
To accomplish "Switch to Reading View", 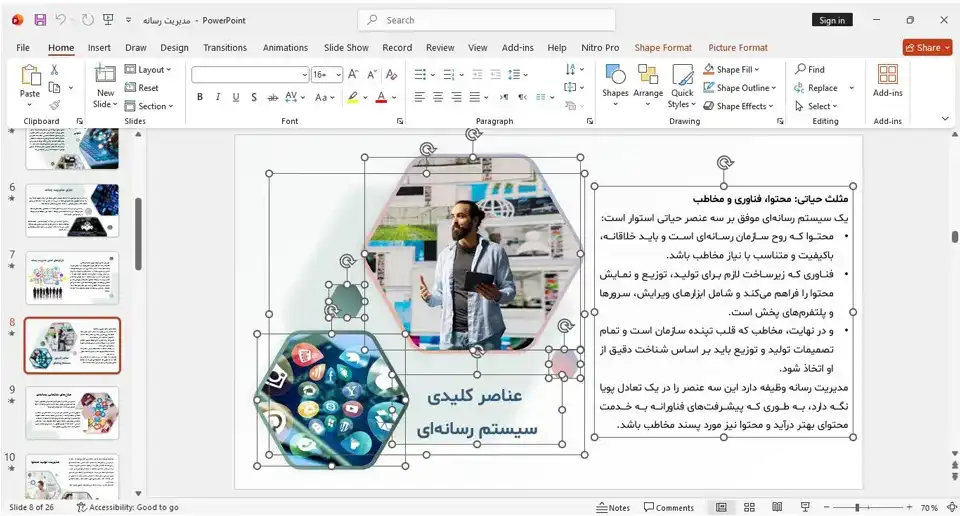I will coord(777,507).
